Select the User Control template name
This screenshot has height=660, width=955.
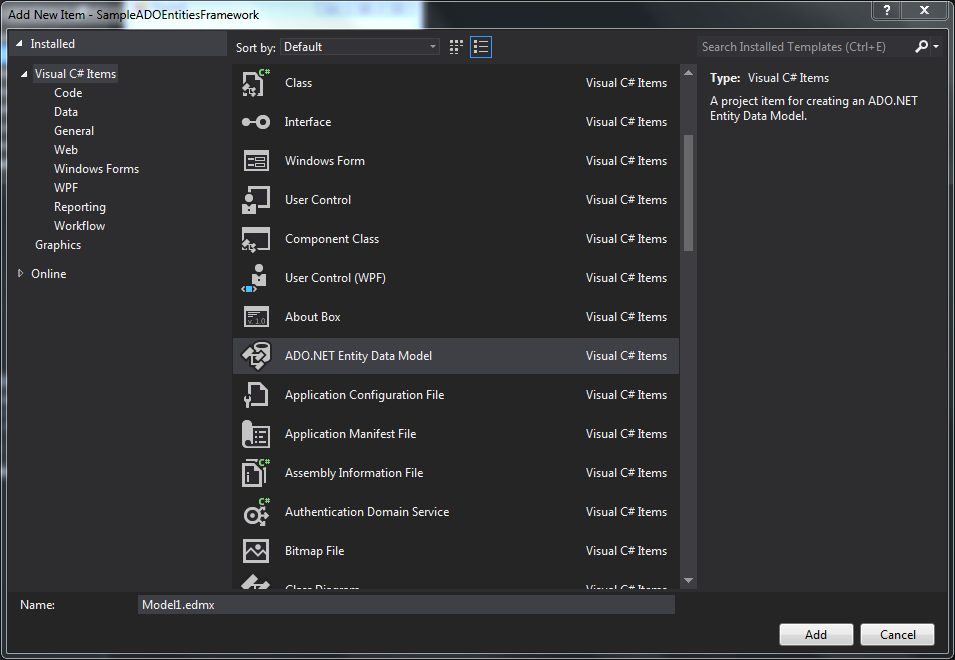click(x=318, y=200)
